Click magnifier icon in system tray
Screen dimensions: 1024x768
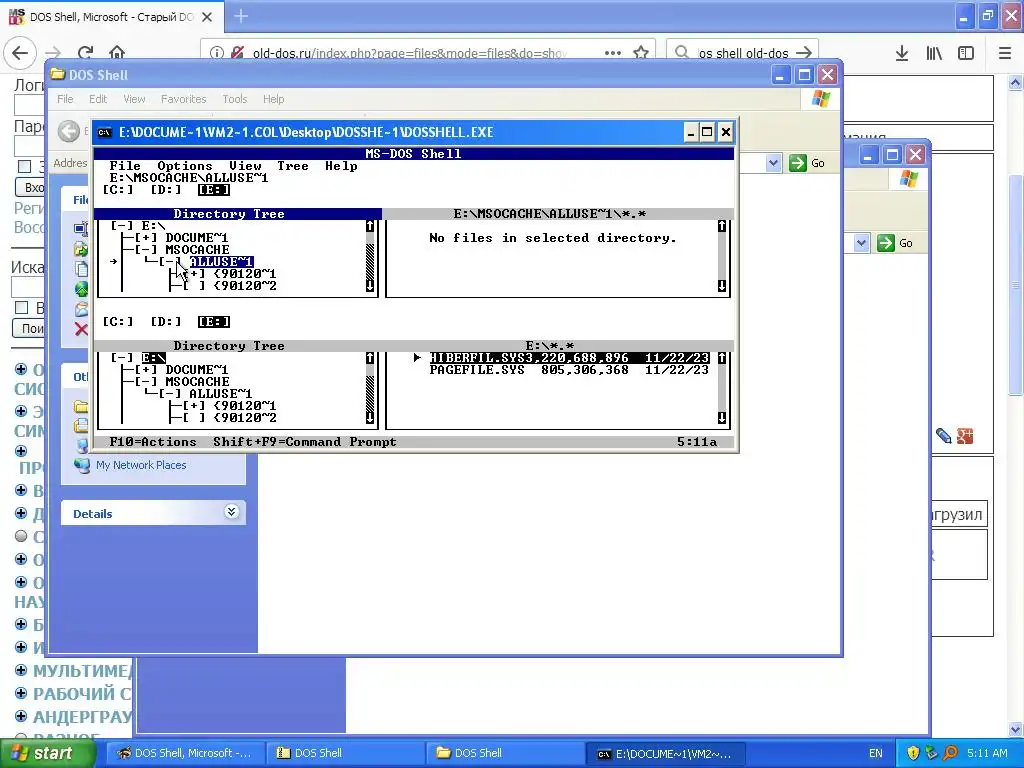click(x=950, y=753)
